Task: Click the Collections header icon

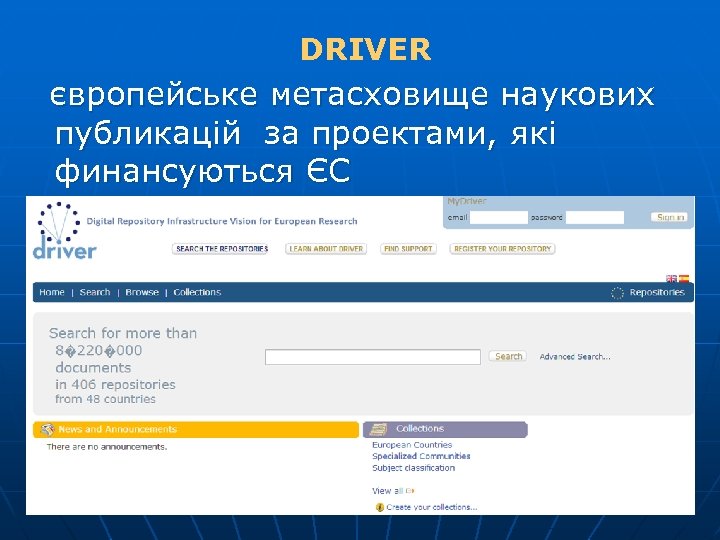Action: pyautogui.click(x=379, y=429)
